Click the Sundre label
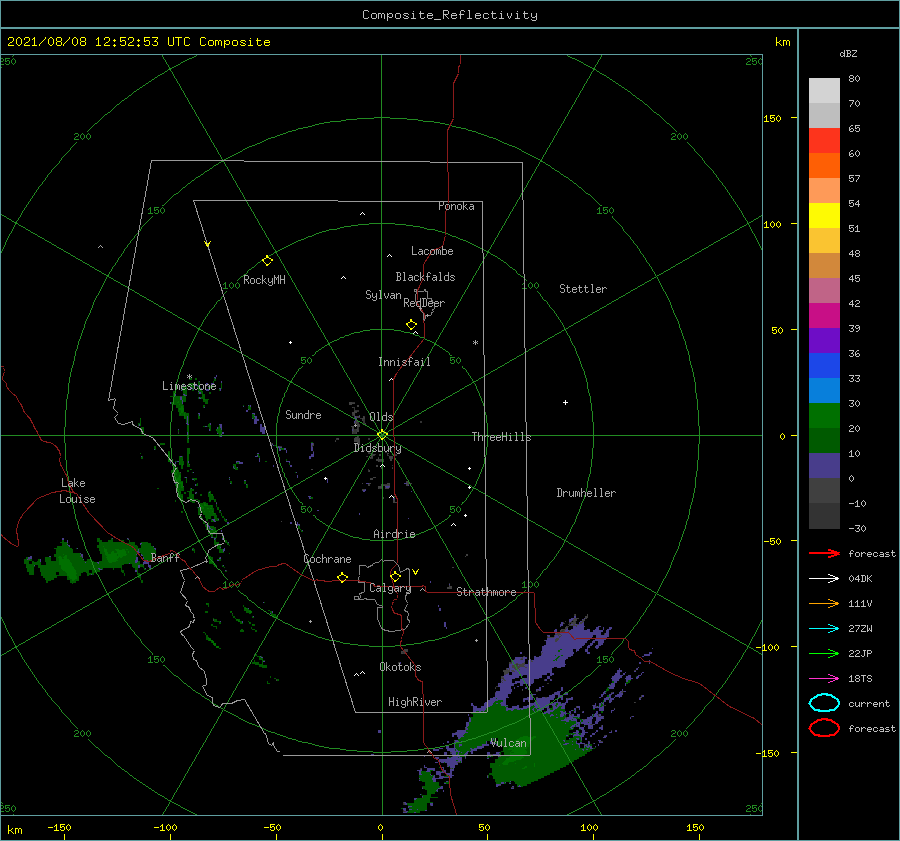900x841 pixels. tap(303, 415)
